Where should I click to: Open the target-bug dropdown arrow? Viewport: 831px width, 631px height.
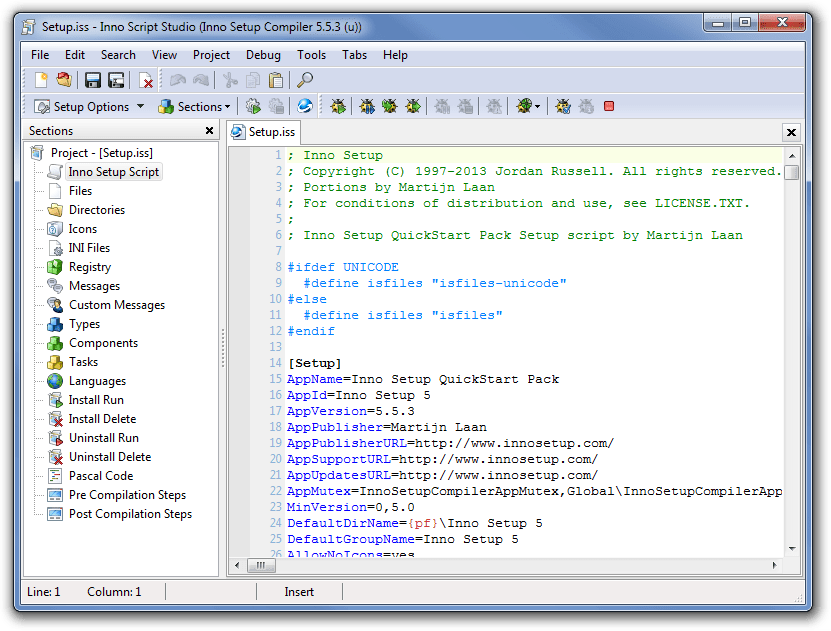click(537, 106)
